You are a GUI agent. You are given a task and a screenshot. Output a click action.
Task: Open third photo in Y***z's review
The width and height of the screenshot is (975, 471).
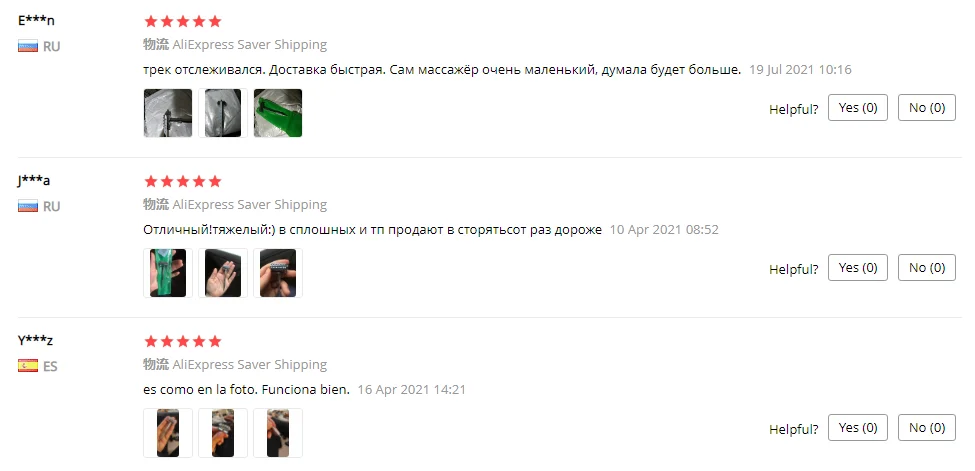(x=278, y=432)
